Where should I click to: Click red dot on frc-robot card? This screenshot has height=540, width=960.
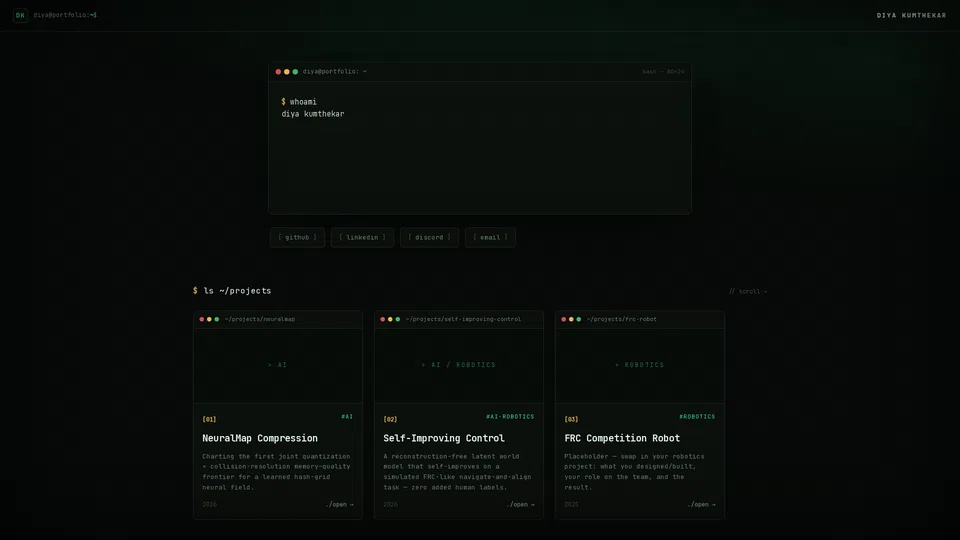coord(564,319)
